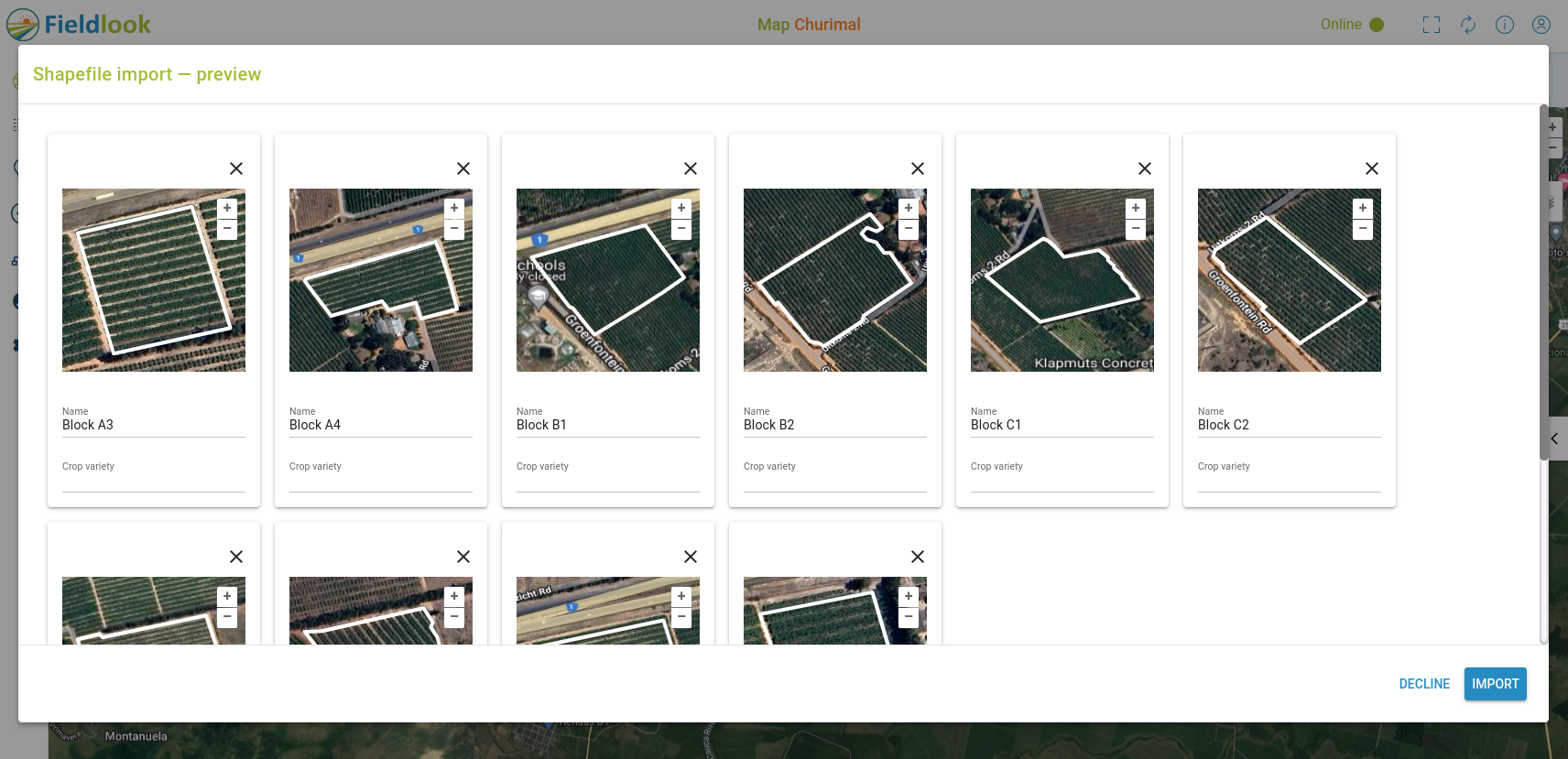This screenshot has width=1568, height=759.
Task: Zoom in on Block A4 map preview
Action: (x=454, y=208)
